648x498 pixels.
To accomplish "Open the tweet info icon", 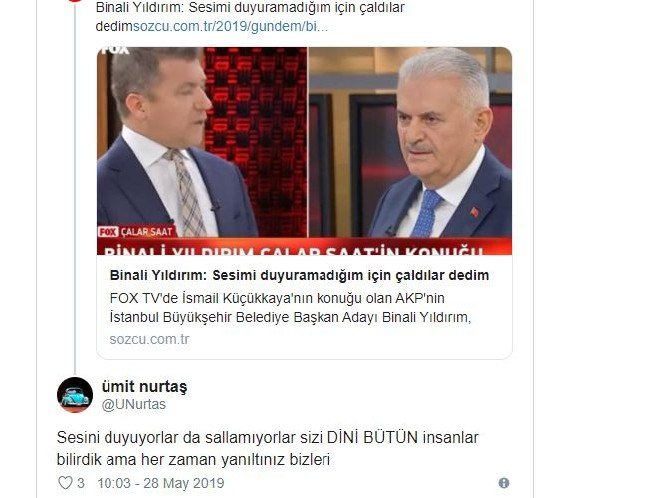I will pyautogui.click(x=503, y=483).
